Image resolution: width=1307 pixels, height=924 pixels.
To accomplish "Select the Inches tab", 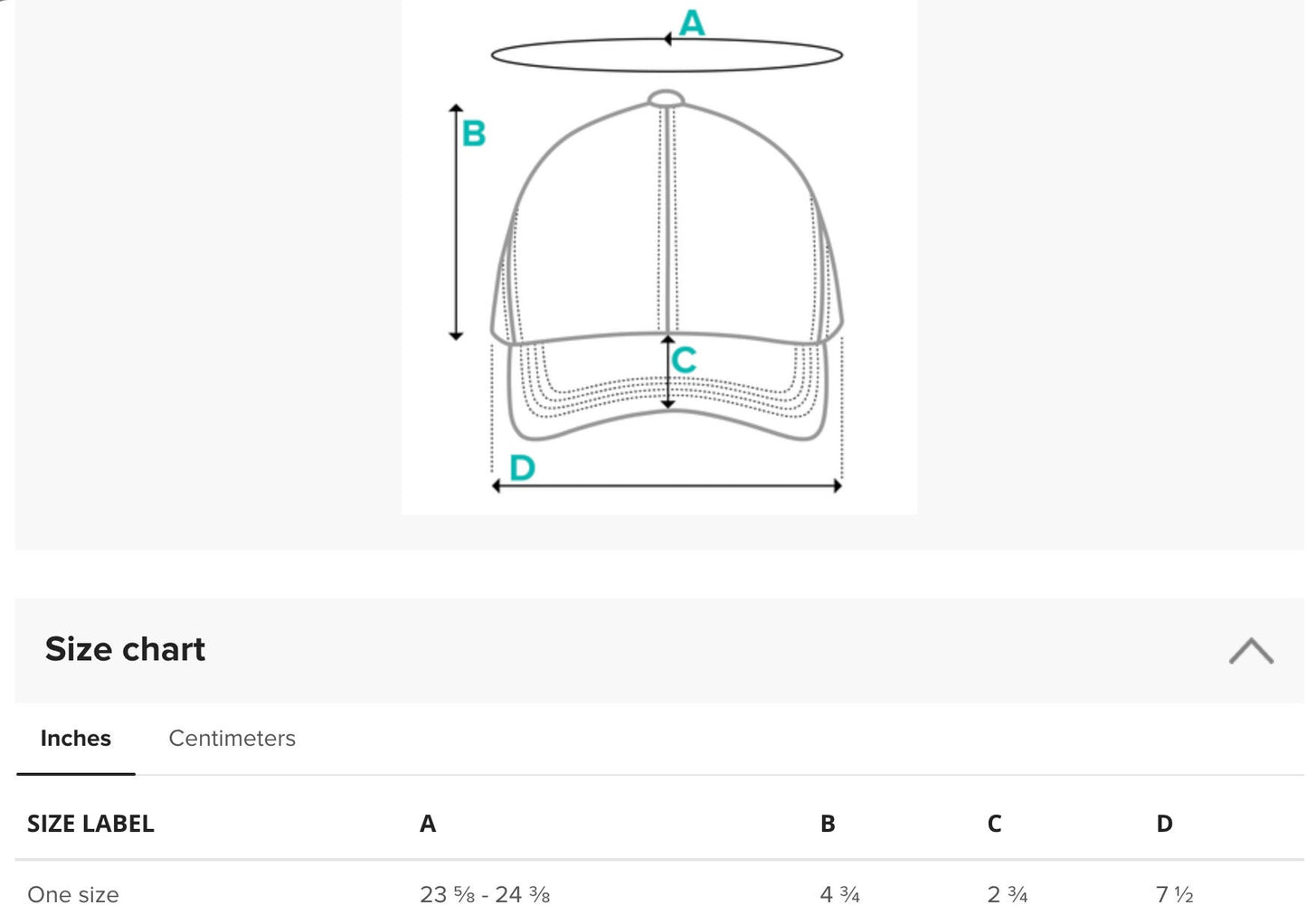I will 76,739.
